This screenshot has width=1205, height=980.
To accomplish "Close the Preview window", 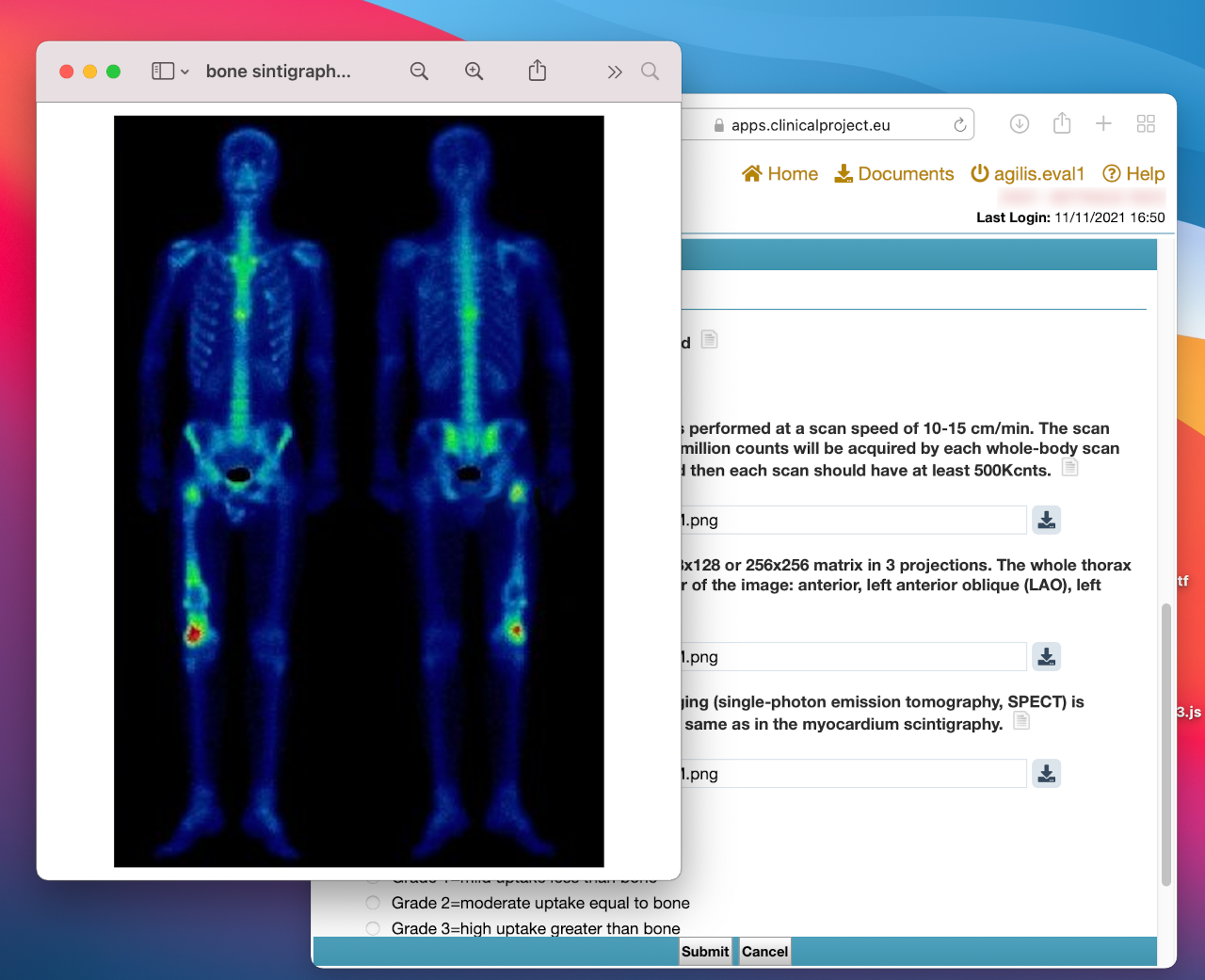I will click(67, 72).
